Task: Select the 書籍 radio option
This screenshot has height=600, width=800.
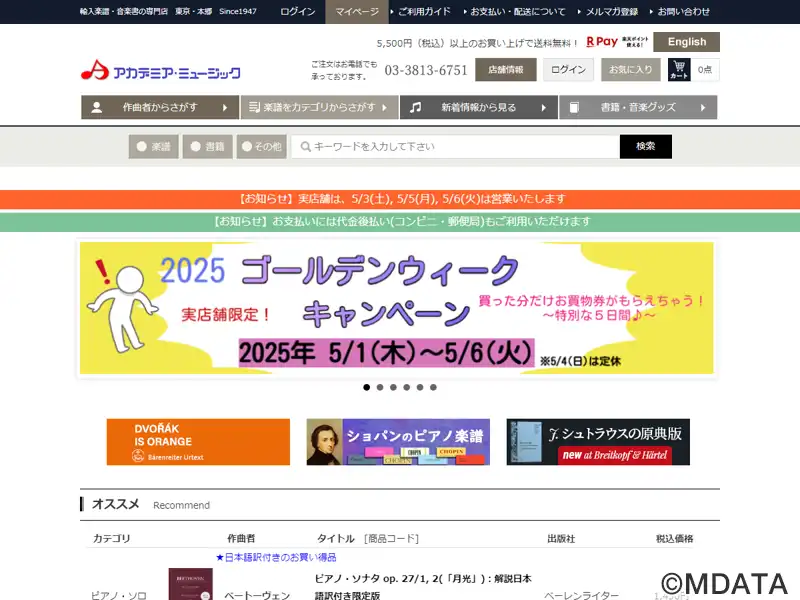Action: tap(207, 147)
